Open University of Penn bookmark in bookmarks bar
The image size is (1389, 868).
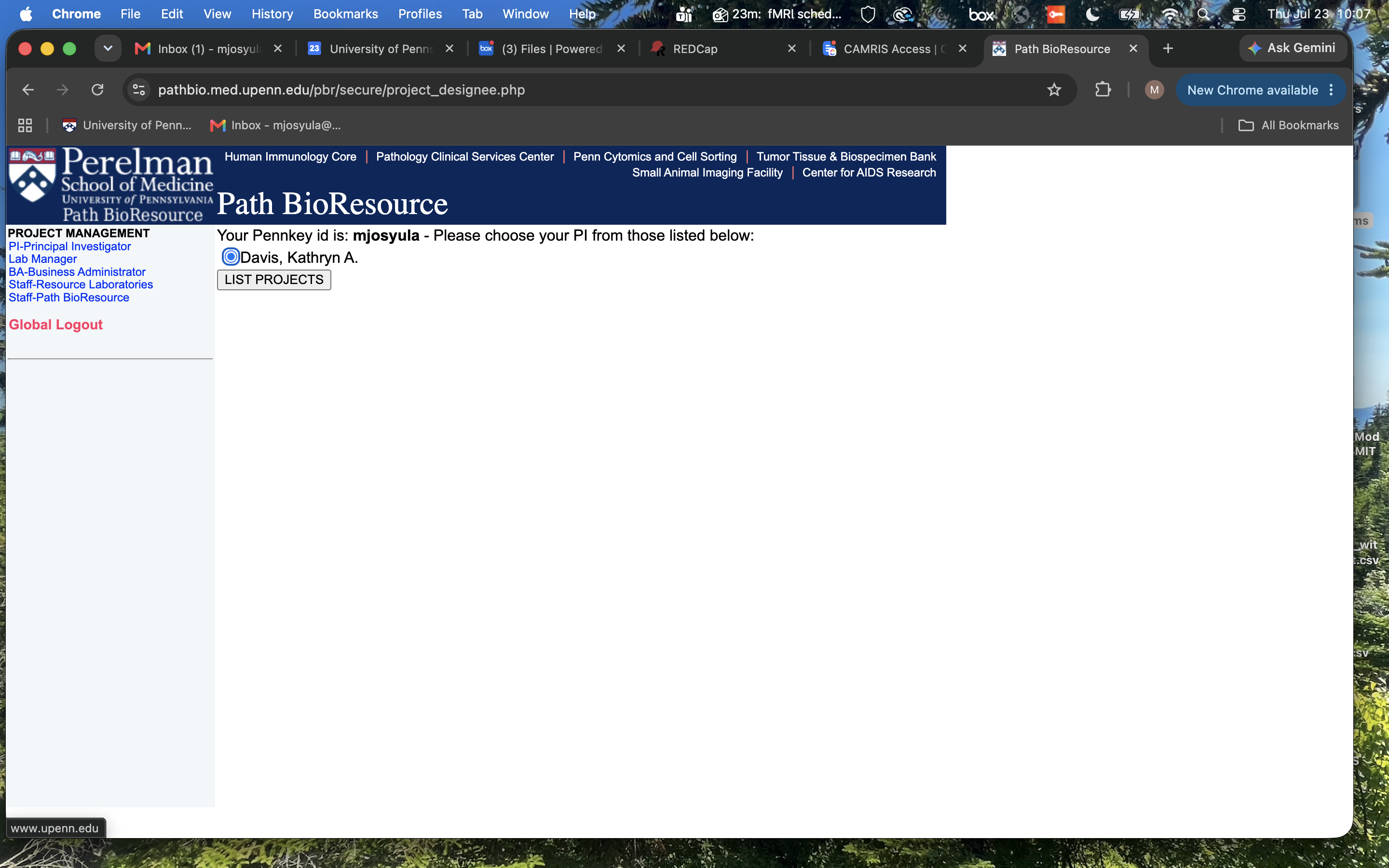click(x=127, y=125)
